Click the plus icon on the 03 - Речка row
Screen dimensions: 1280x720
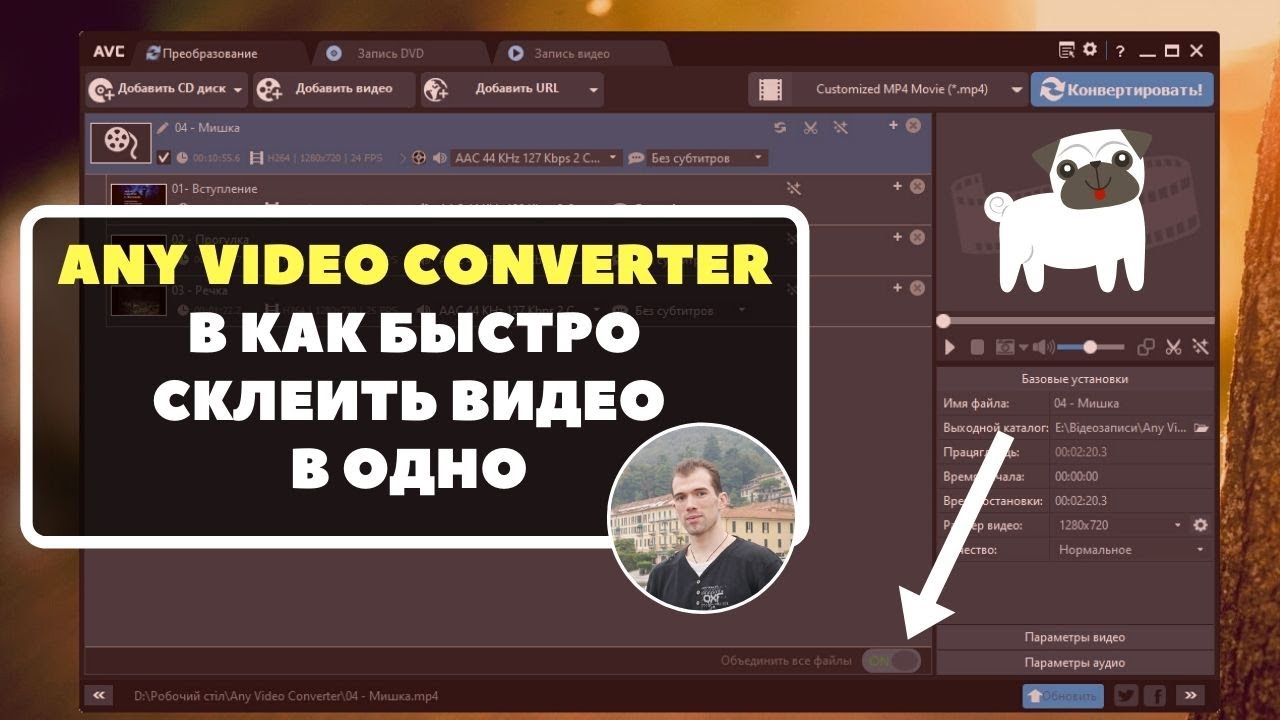coord(898,288)
